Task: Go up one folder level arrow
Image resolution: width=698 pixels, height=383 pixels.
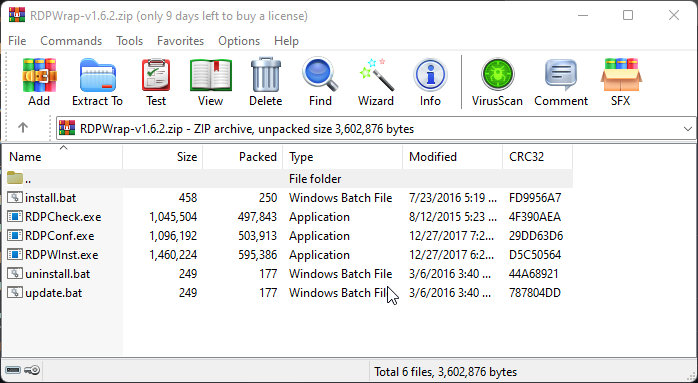Action: click(x=23, y=128)
